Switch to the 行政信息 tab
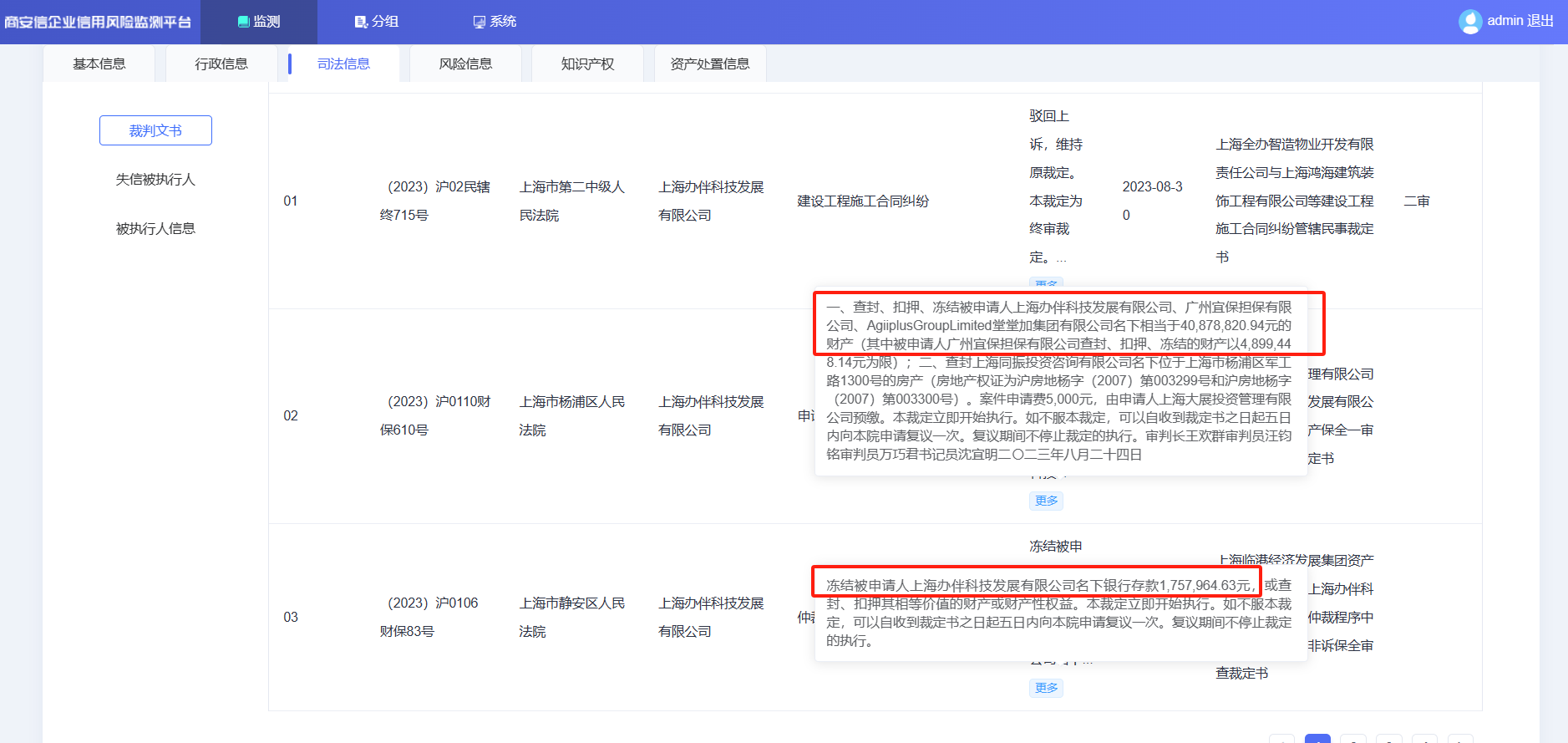 (221, 64)
